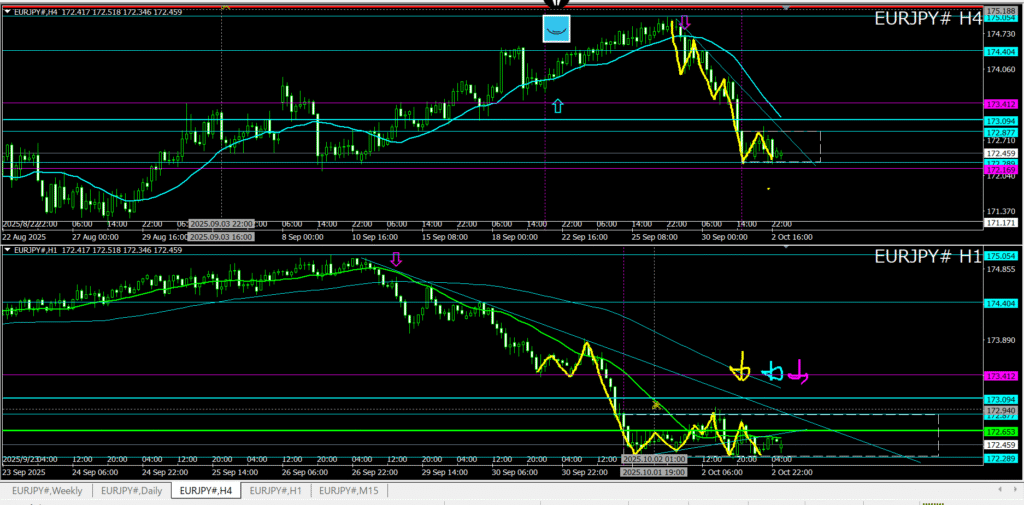Switch to the EURJPY#,H1 chart tab
Screen dimensions: 1024x505
coord(275,490)
